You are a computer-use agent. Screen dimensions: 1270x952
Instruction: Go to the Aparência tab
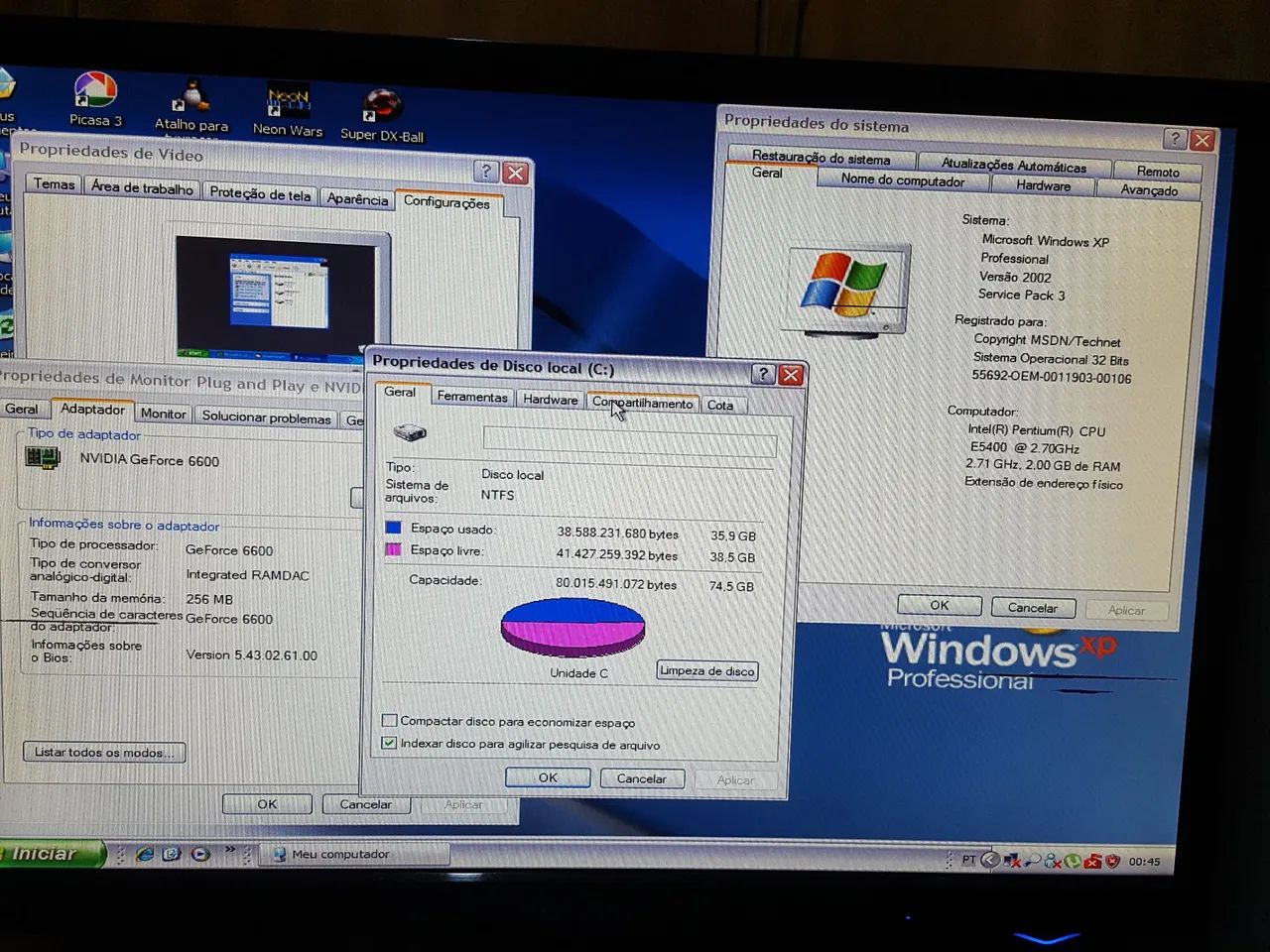click(x=357, y=199)
